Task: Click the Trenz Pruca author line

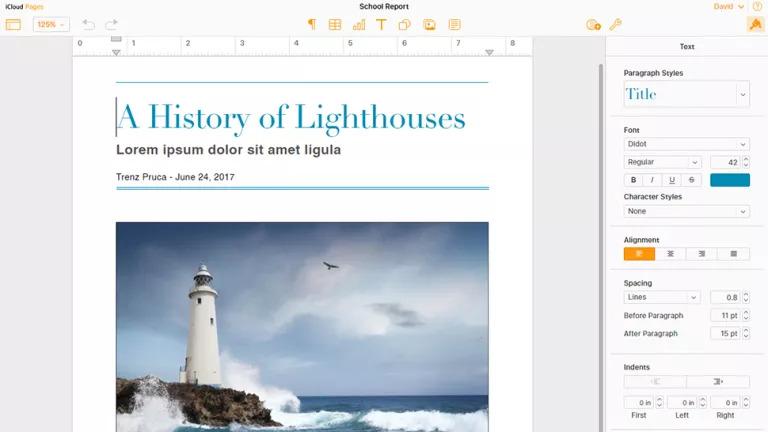Action: 175,177
